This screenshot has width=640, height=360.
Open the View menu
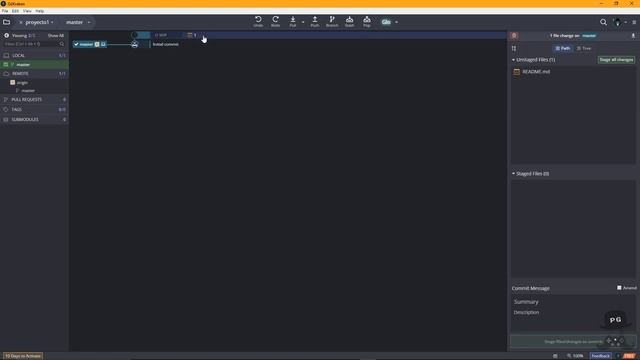point(27,11)
